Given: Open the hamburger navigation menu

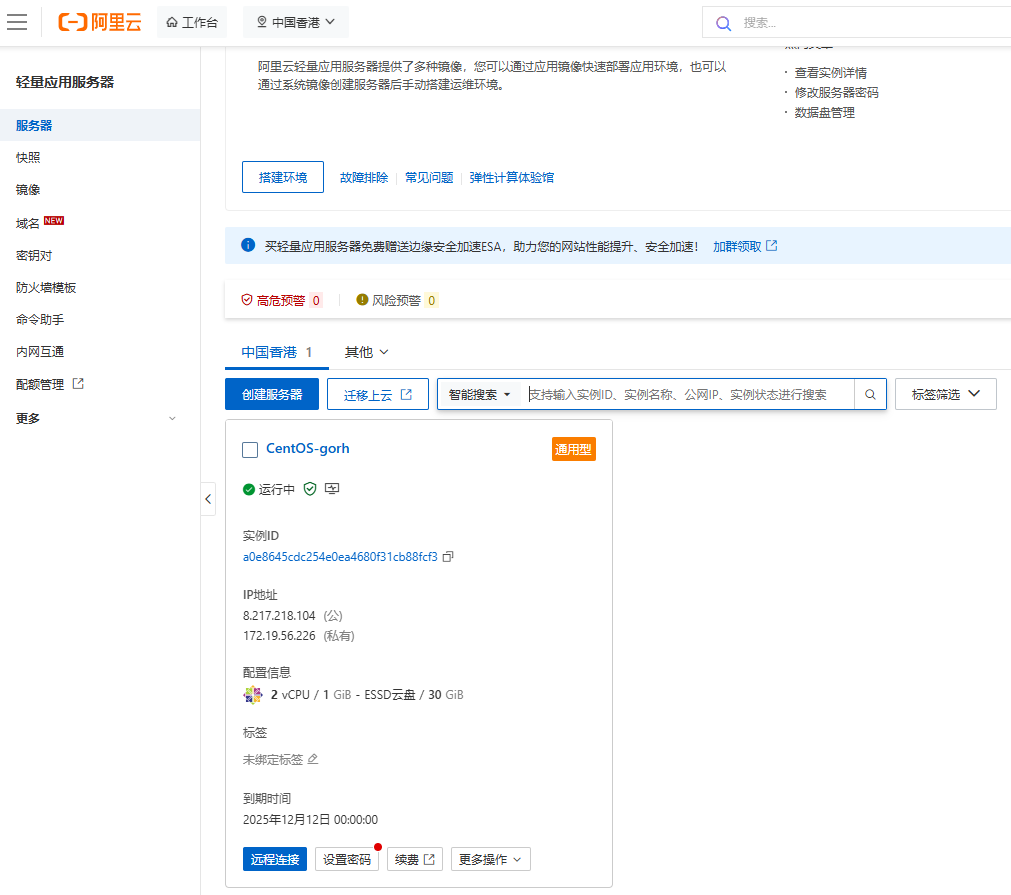Looking at the screenshot, I should tap(17, 22).
